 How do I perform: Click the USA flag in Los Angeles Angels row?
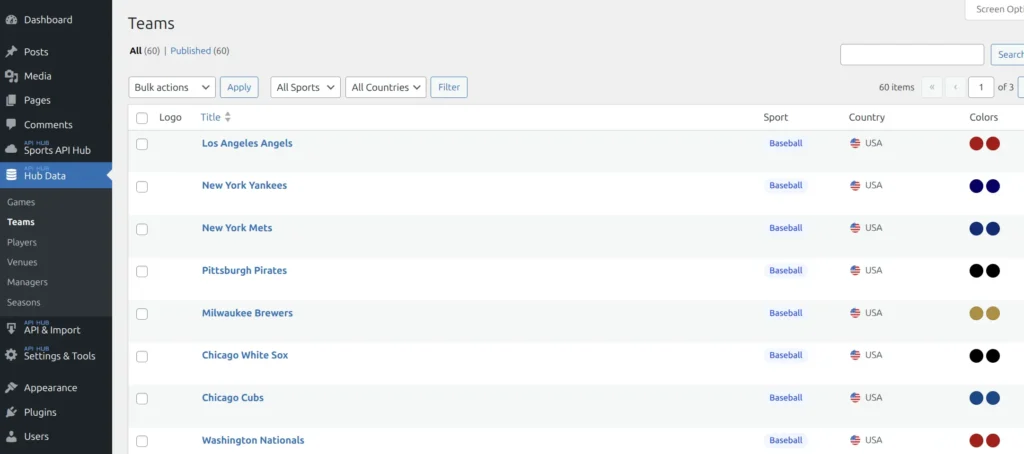point(855,143)
